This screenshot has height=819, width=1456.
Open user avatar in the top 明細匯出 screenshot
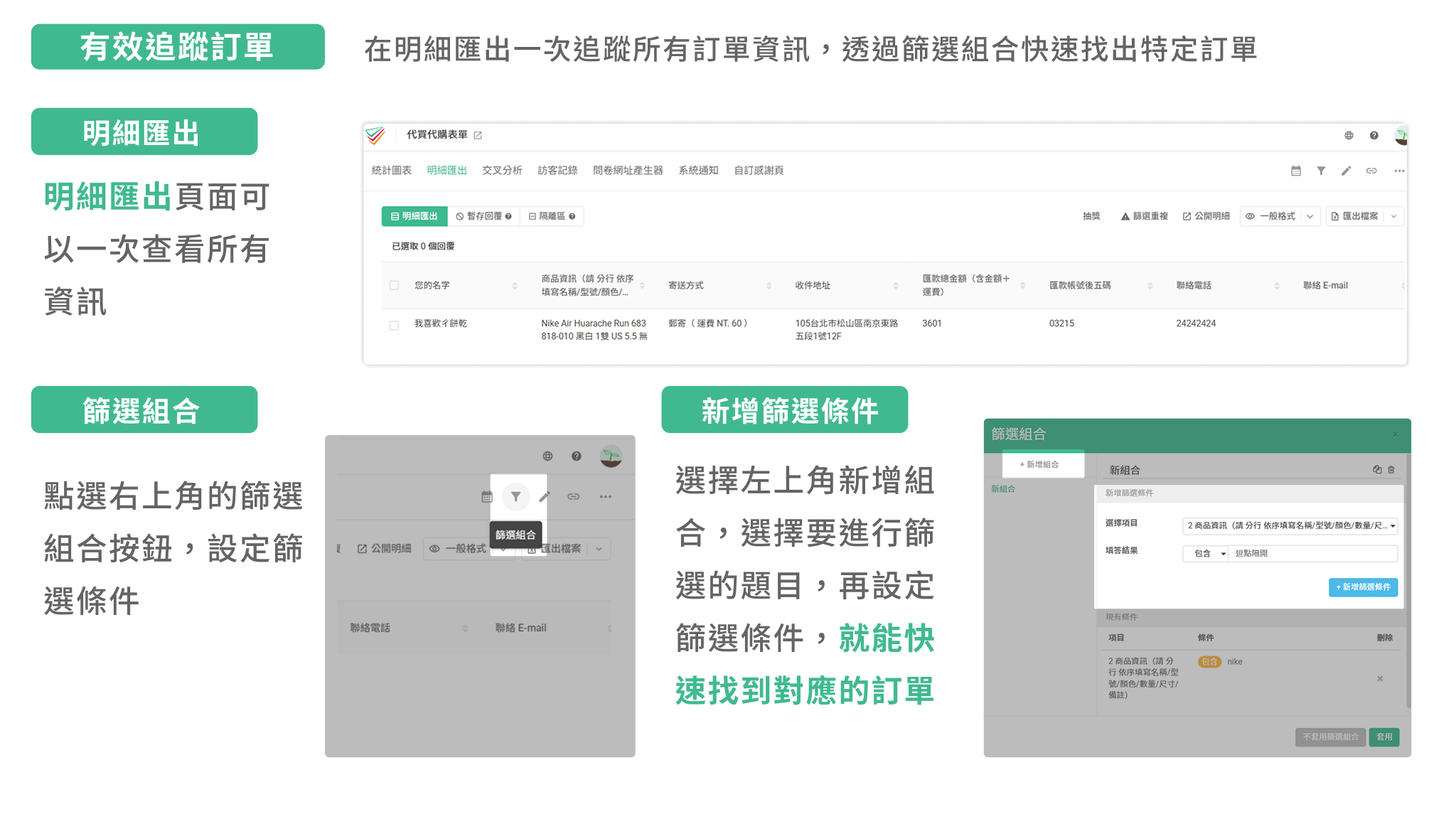pyautogui.click(x=1401, y=135)
